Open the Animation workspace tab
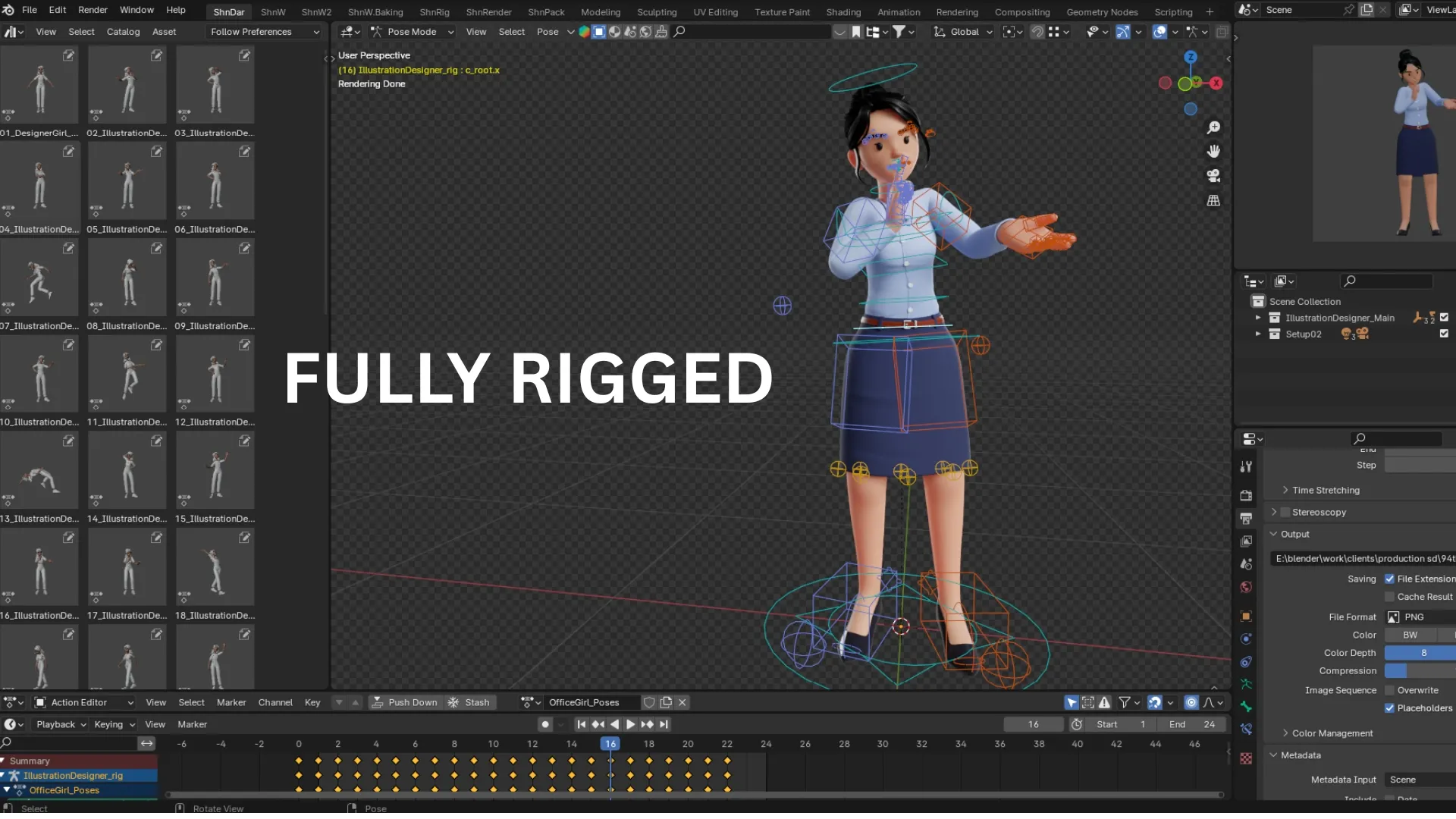The height and width of the screenshot is (819, 1456). [899, 12]
